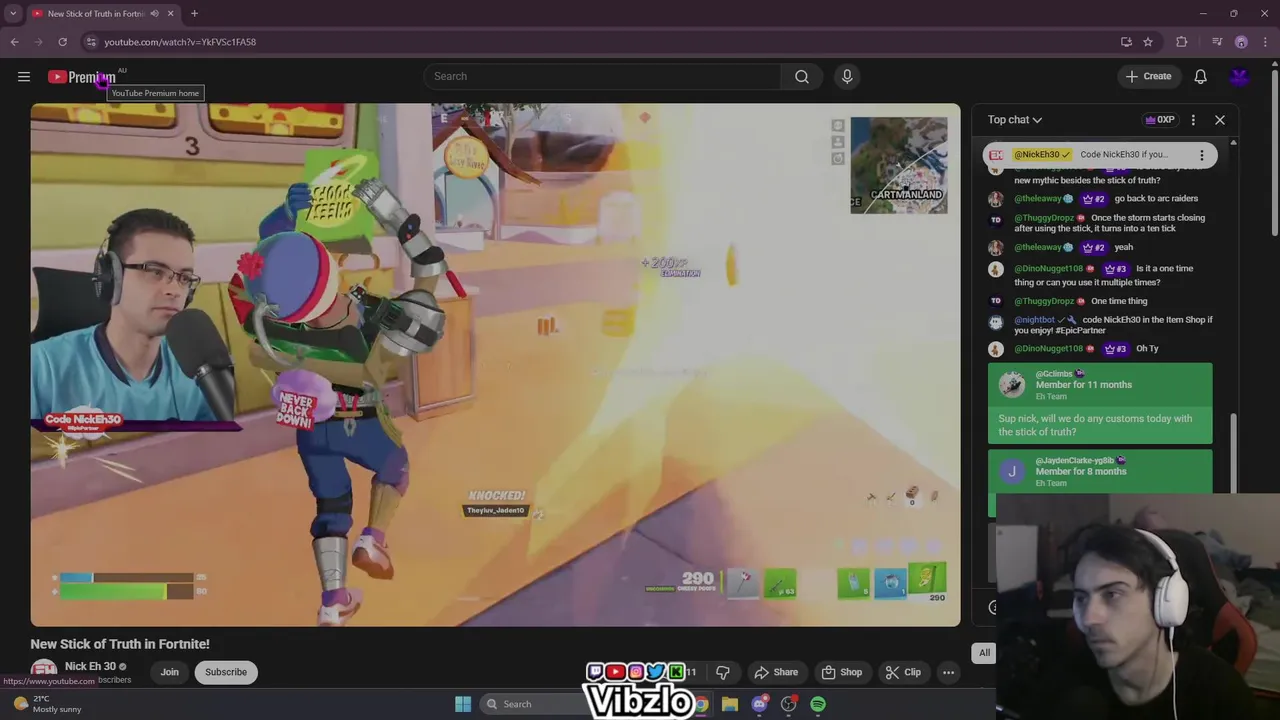This screenshot has width=1280, height=720.
Task: Open the Windows Start menu
Action: point(463,704)
